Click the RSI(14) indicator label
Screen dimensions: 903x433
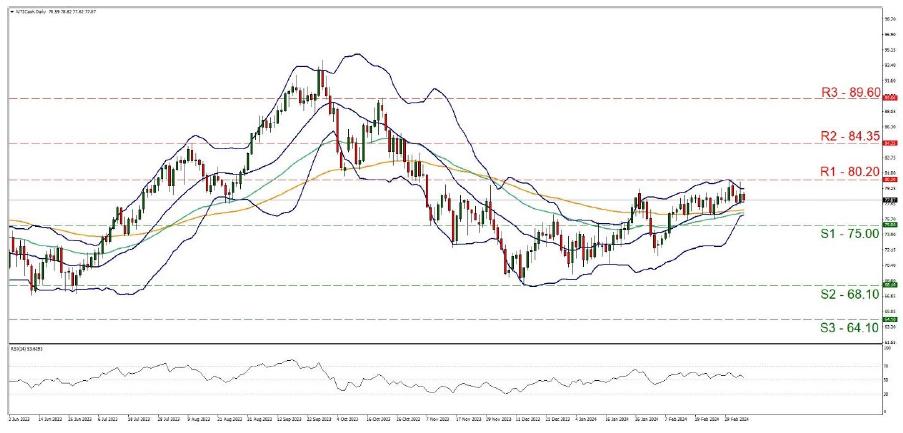pos(28,349)
